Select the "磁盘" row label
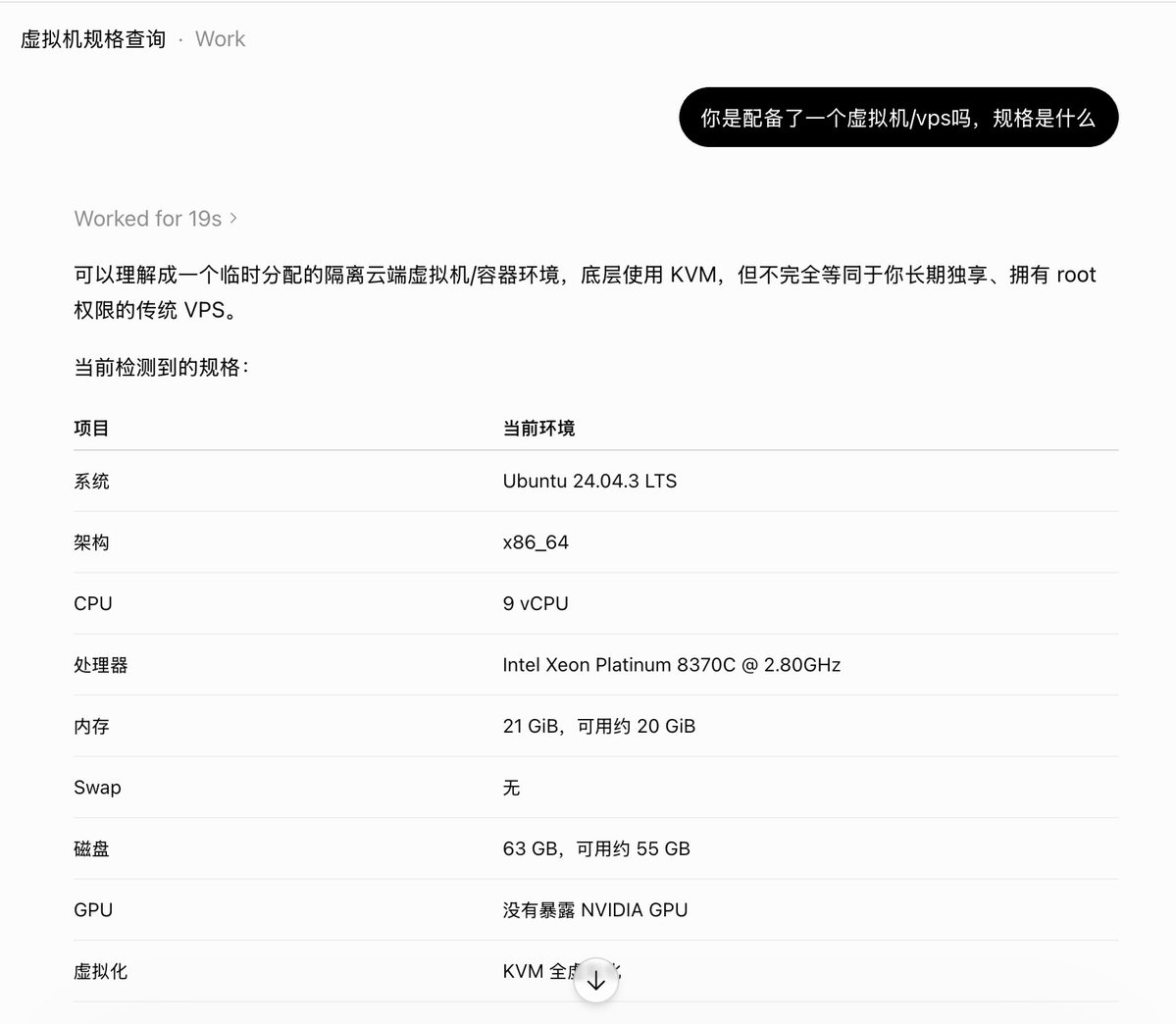 click(91, 848)
